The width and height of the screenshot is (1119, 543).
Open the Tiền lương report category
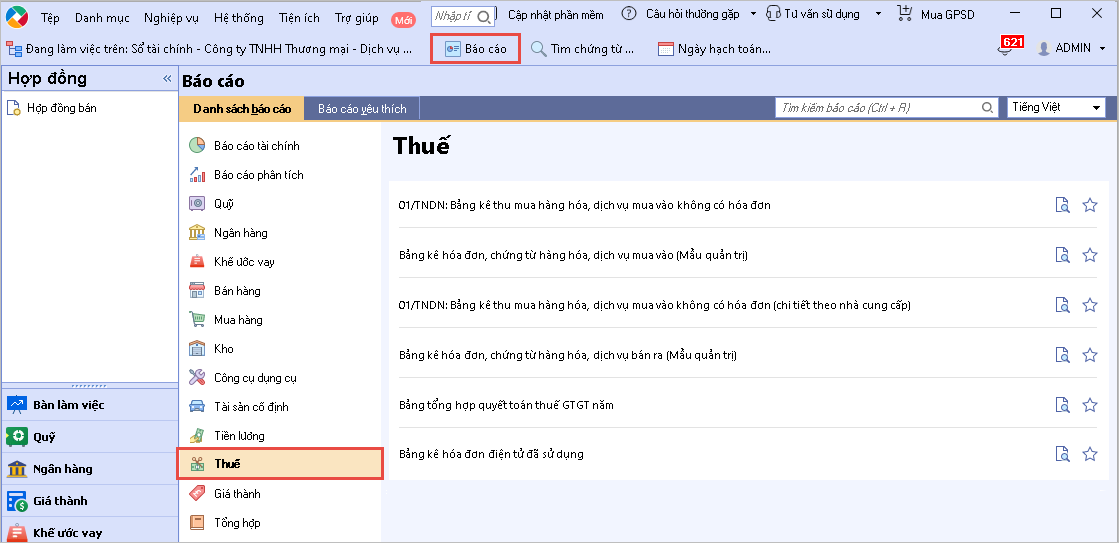pos(239,436)
